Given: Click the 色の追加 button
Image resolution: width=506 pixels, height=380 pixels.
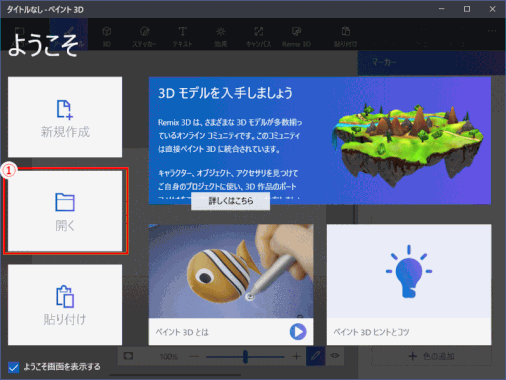Looking at the screenshot, I should tap(431, 356).
